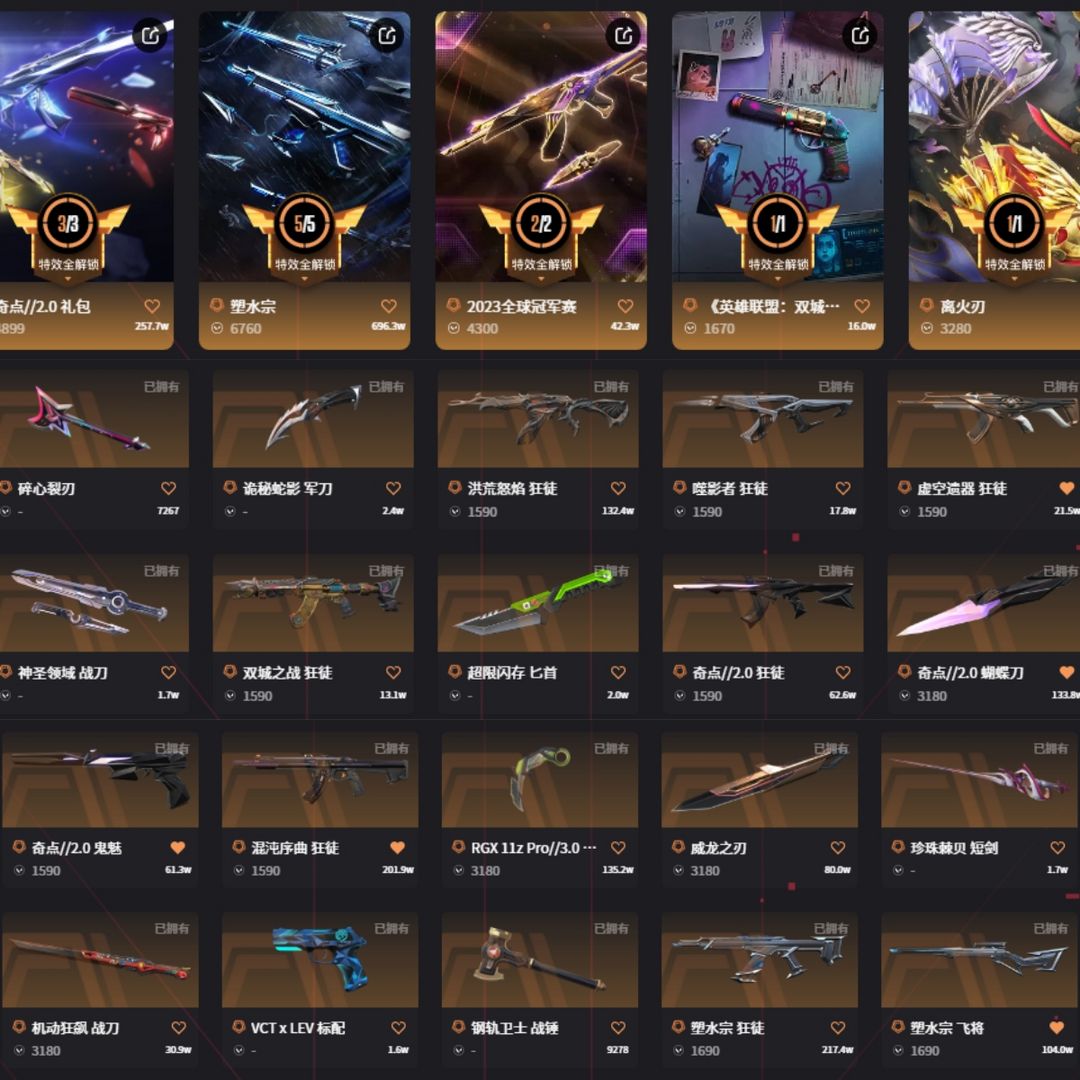The image size is (1080, 1080).
Task: Open share icon on 英雄联盟：双城 card
Action: pyautogui.click(x=860, y=34)
